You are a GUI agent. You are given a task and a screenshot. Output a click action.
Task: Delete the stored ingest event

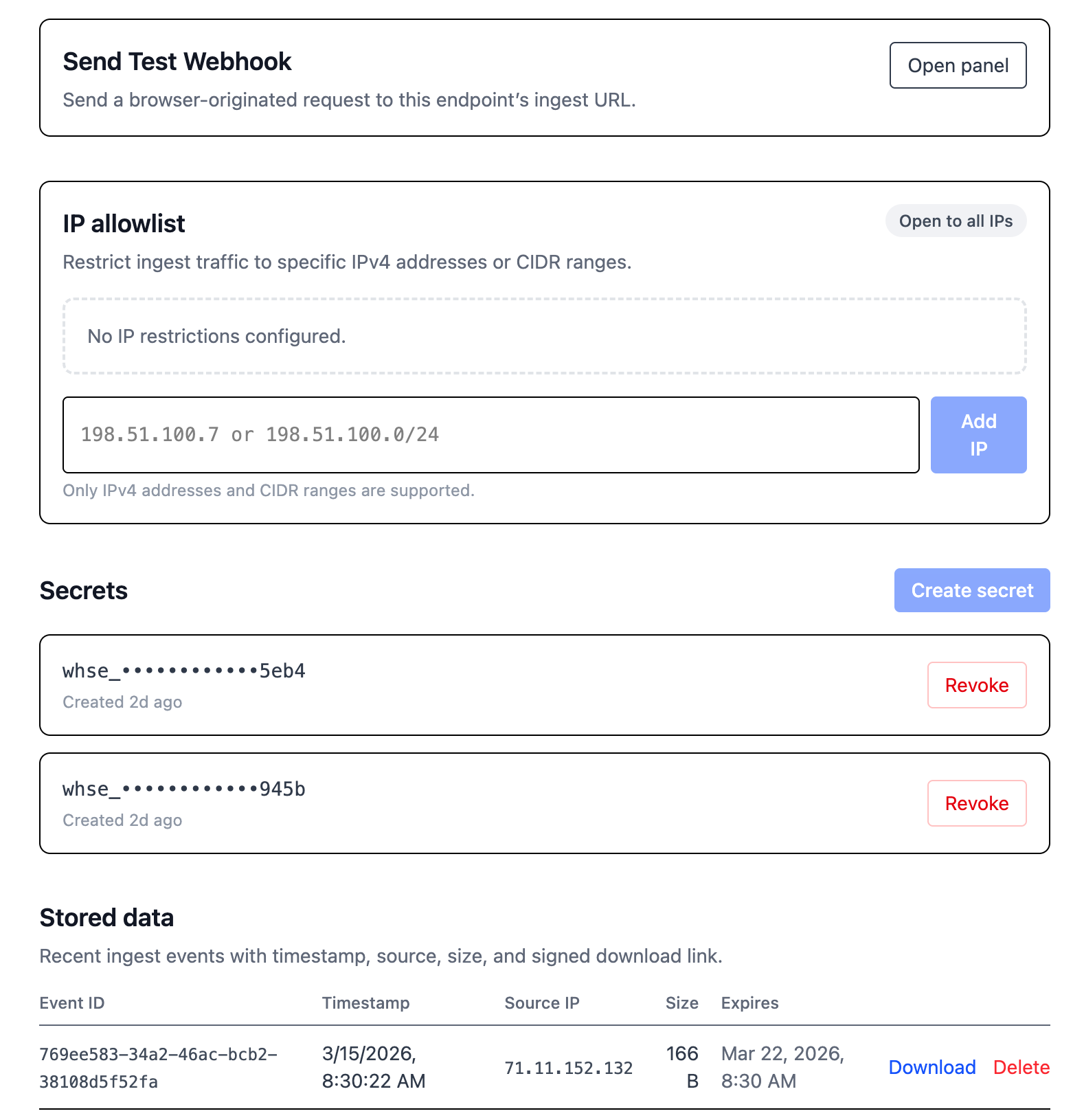1021,1067
